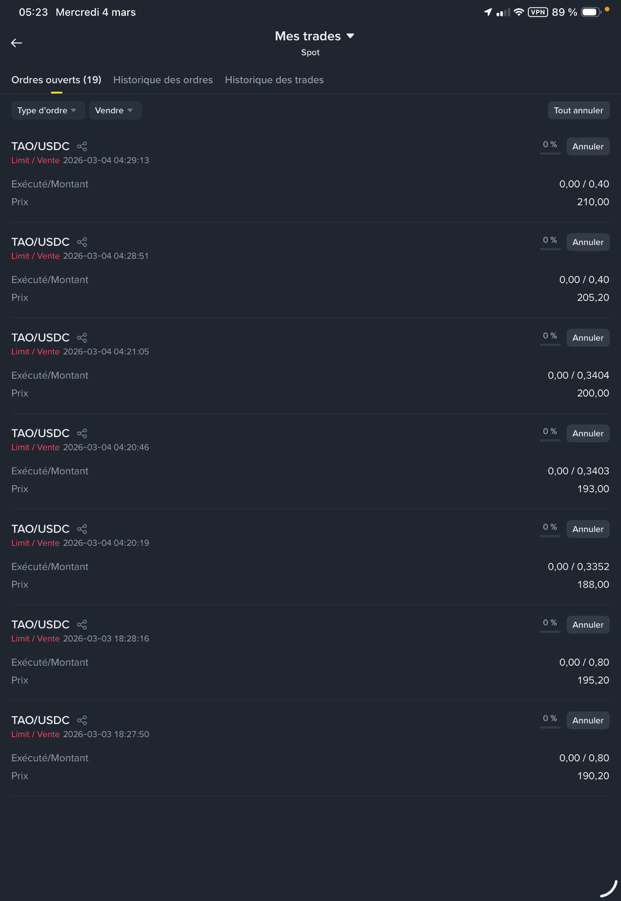Share the TAO/USDC order priced 200,00
The height and width of the screenshot is (901, 621).
coord(82,338)
